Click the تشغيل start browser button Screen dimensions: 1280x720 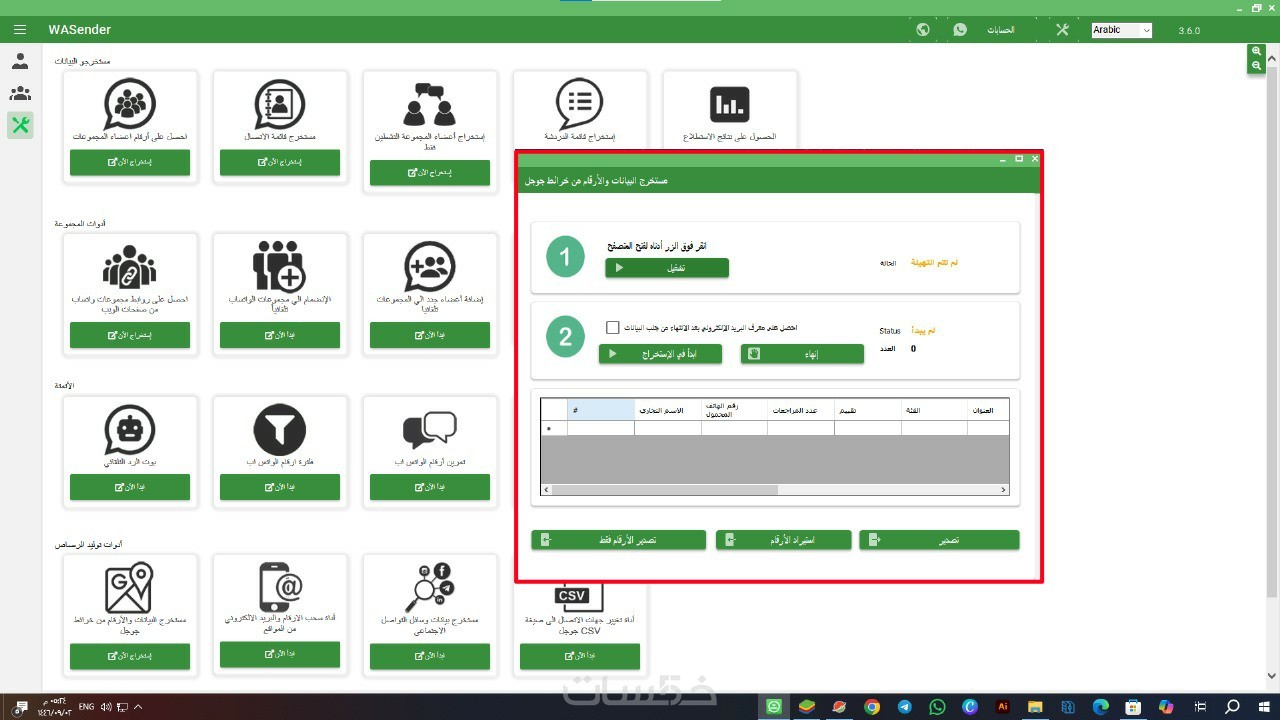point(667,268)
